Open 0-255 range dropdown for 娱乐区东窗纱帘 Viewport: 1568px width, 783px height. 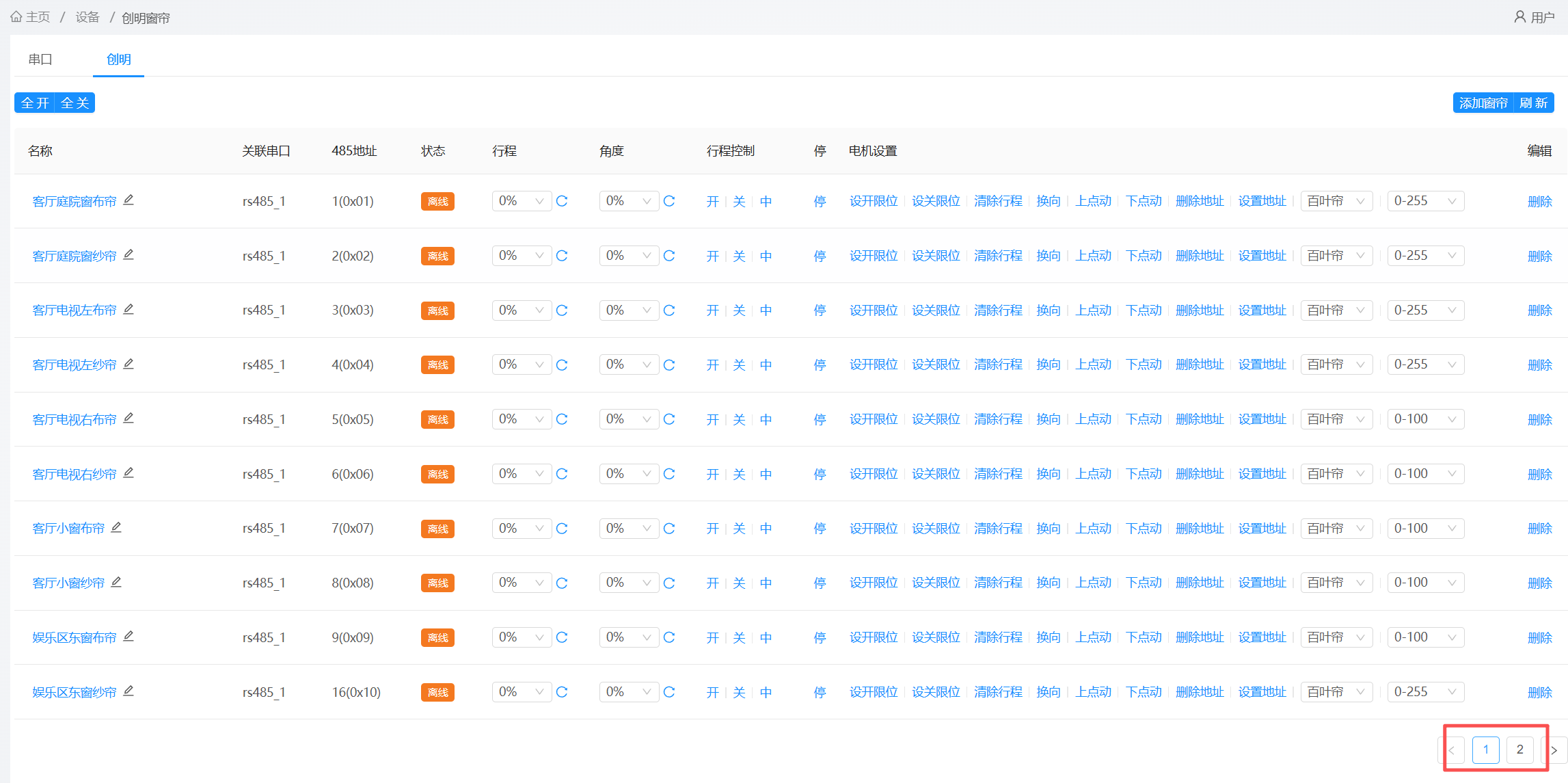pyautogui.click(x=1426, y=692)
